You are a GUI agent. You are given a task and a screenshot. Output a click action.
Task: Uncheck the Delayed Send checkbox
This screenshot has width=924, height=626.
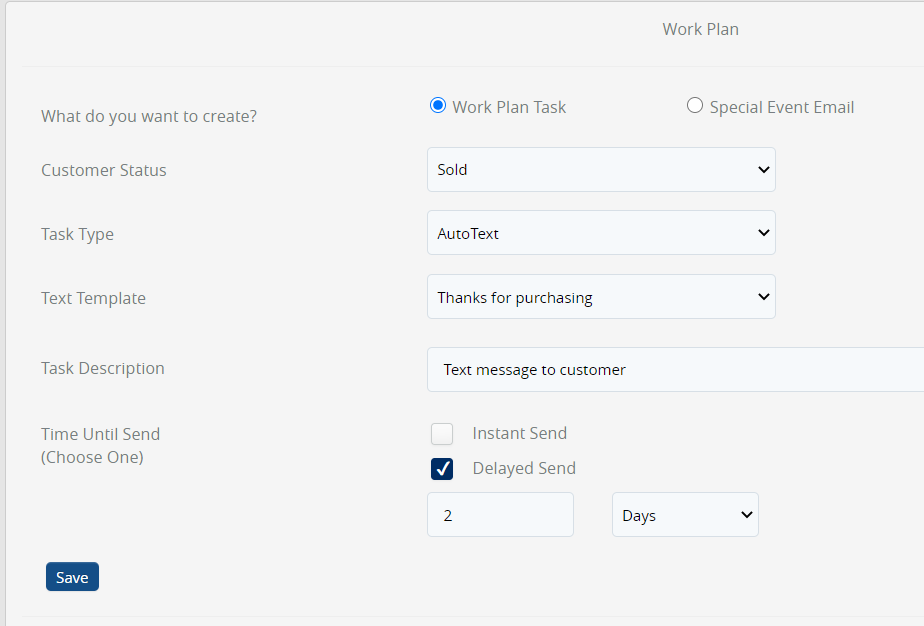pos(442,469)
